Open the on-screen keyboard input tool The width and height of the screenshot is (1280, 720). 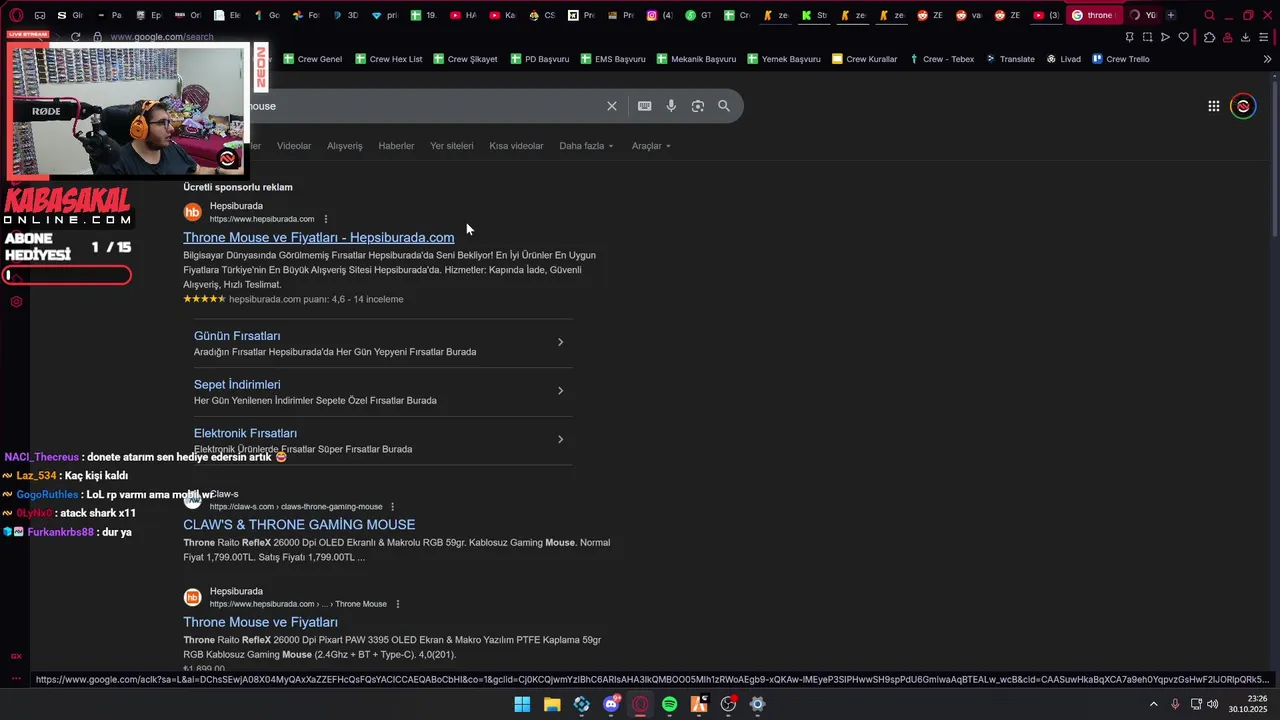click(645, 106)
